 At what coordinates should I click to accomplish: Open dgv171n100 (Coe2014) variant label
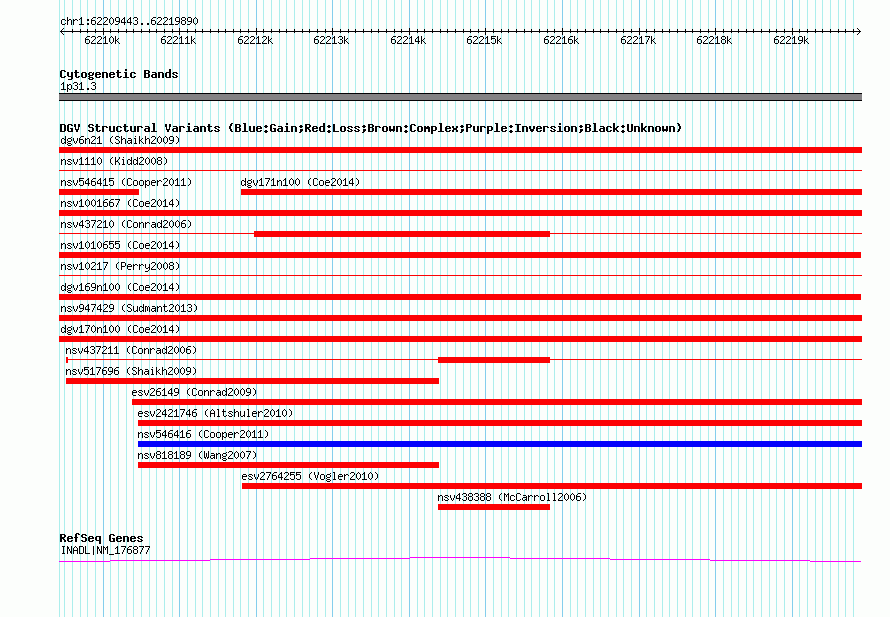[300, 182]
